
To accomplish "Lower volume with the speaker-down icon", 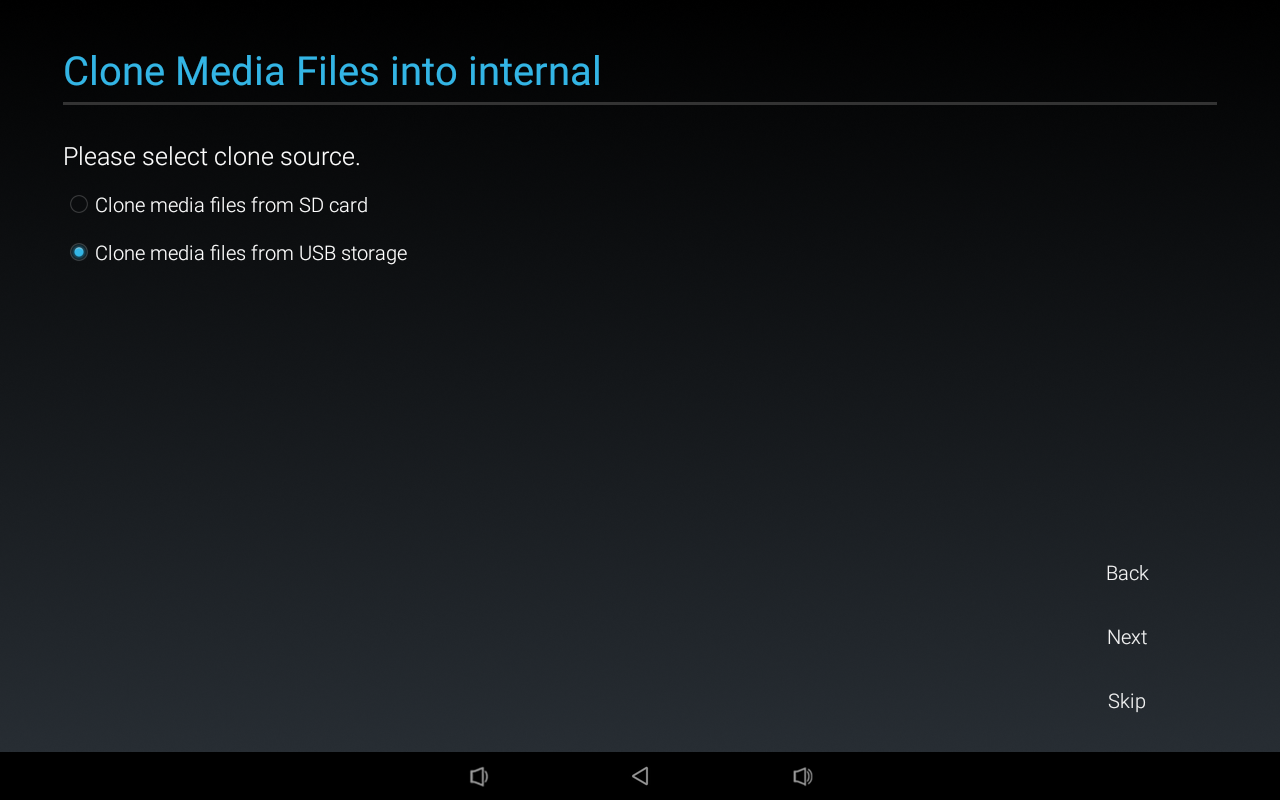I will point(479,776).
